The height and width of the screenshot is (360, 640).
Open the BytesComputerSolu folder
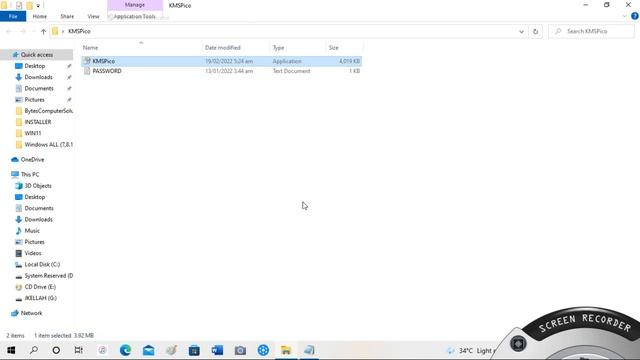[x=48, y=111]
